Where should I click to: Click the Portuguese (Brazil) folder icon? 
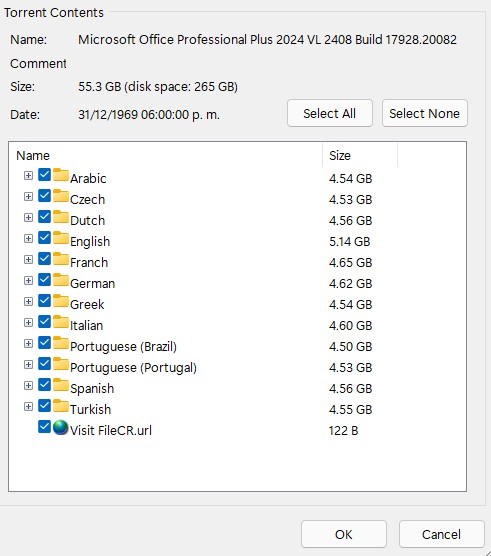click(61, 343)
